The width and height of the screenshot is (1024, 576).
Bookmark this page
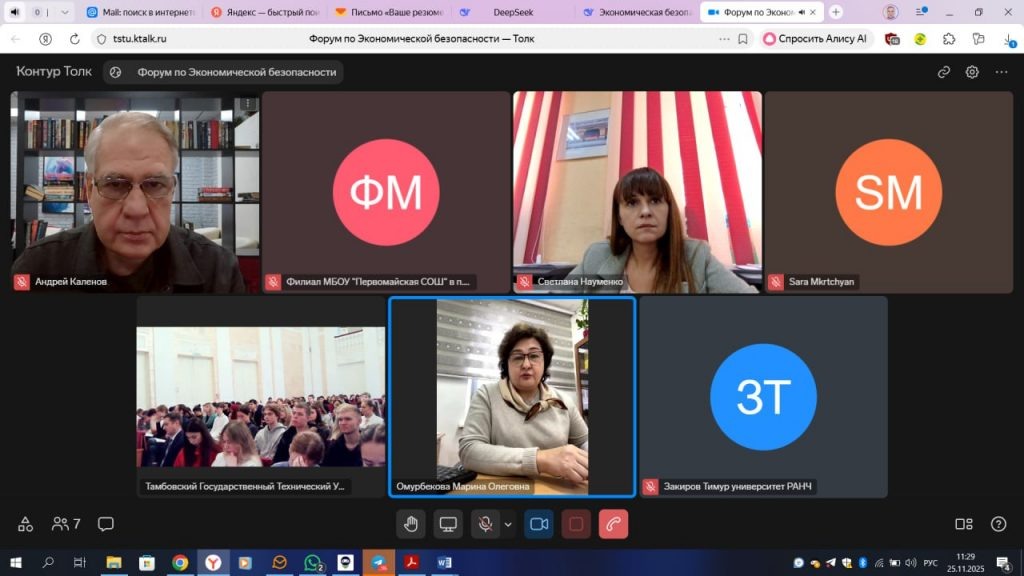[743, 39]
